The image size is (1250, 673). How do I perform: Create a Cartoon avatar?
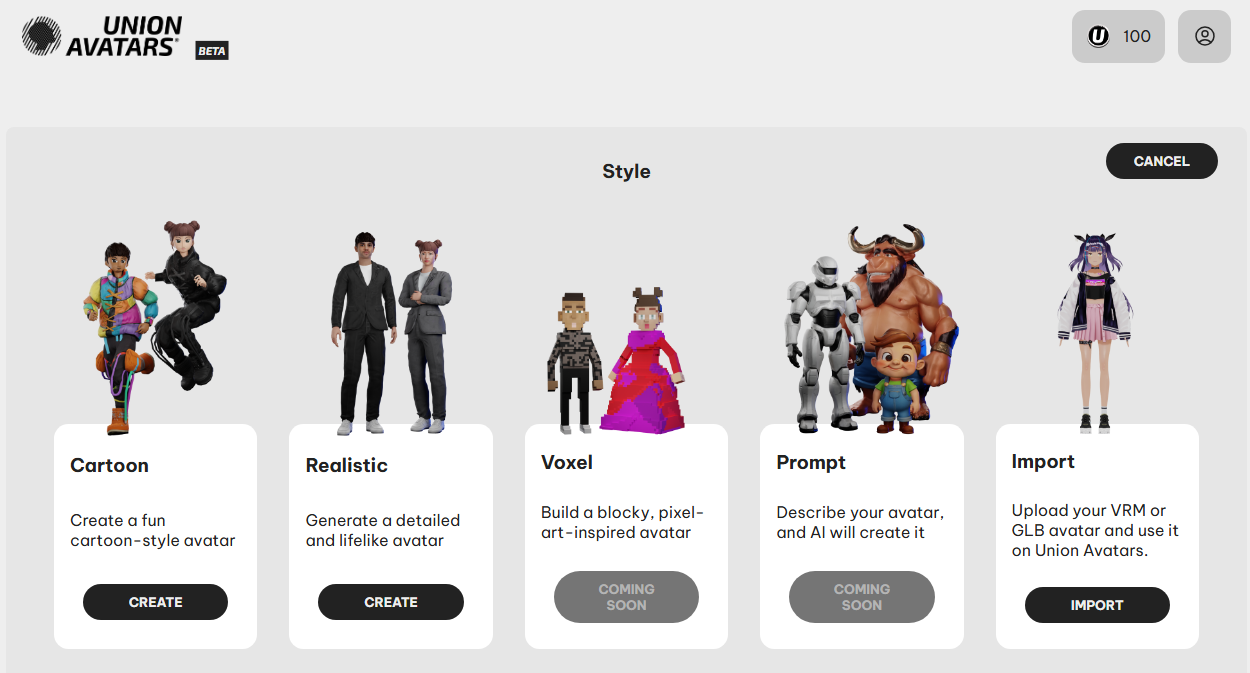155,602
